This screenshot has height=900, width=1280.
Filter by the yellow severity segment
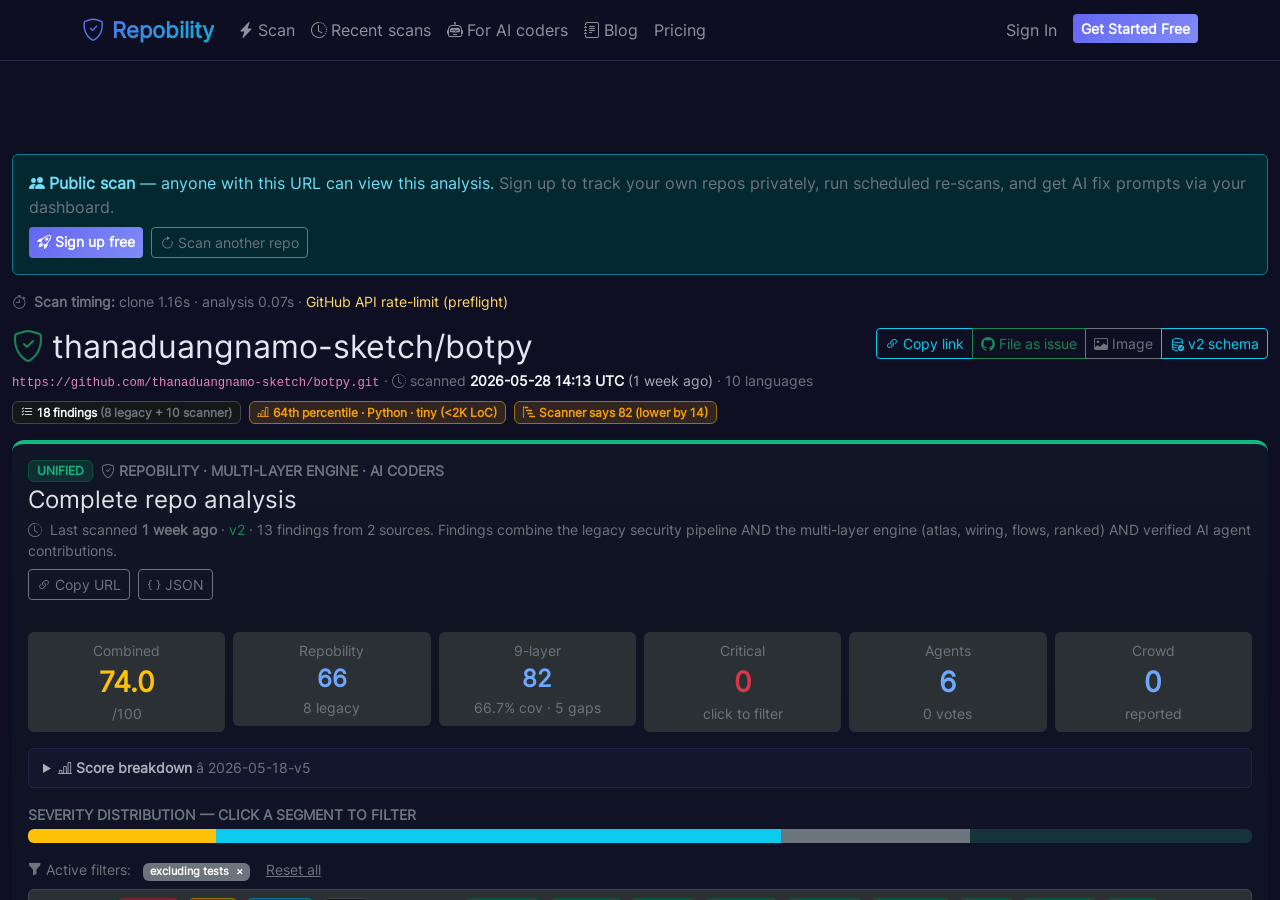[122, 836]
